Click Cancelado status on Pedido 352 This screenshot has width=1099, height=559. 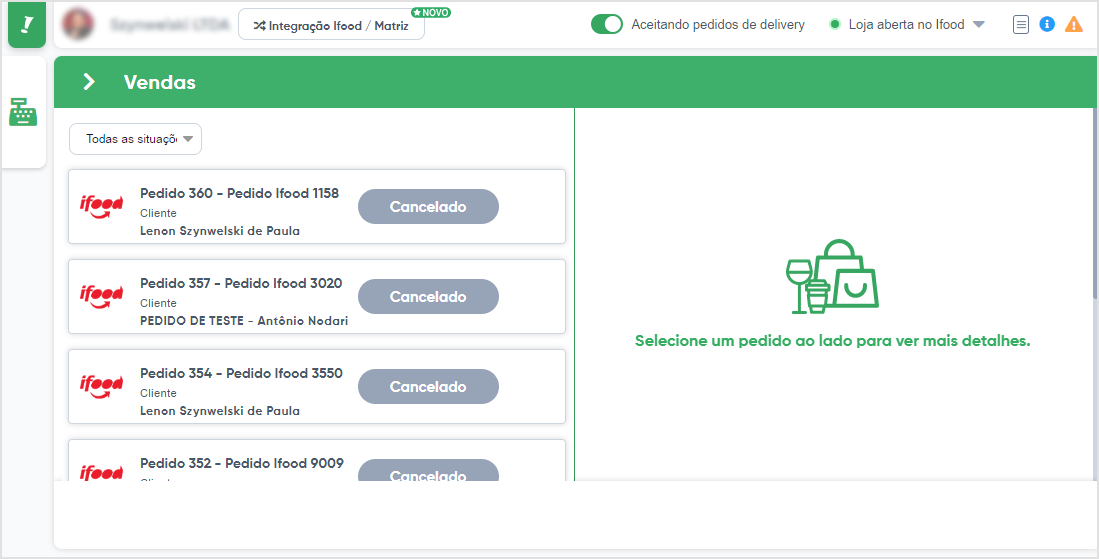(428, 471)
